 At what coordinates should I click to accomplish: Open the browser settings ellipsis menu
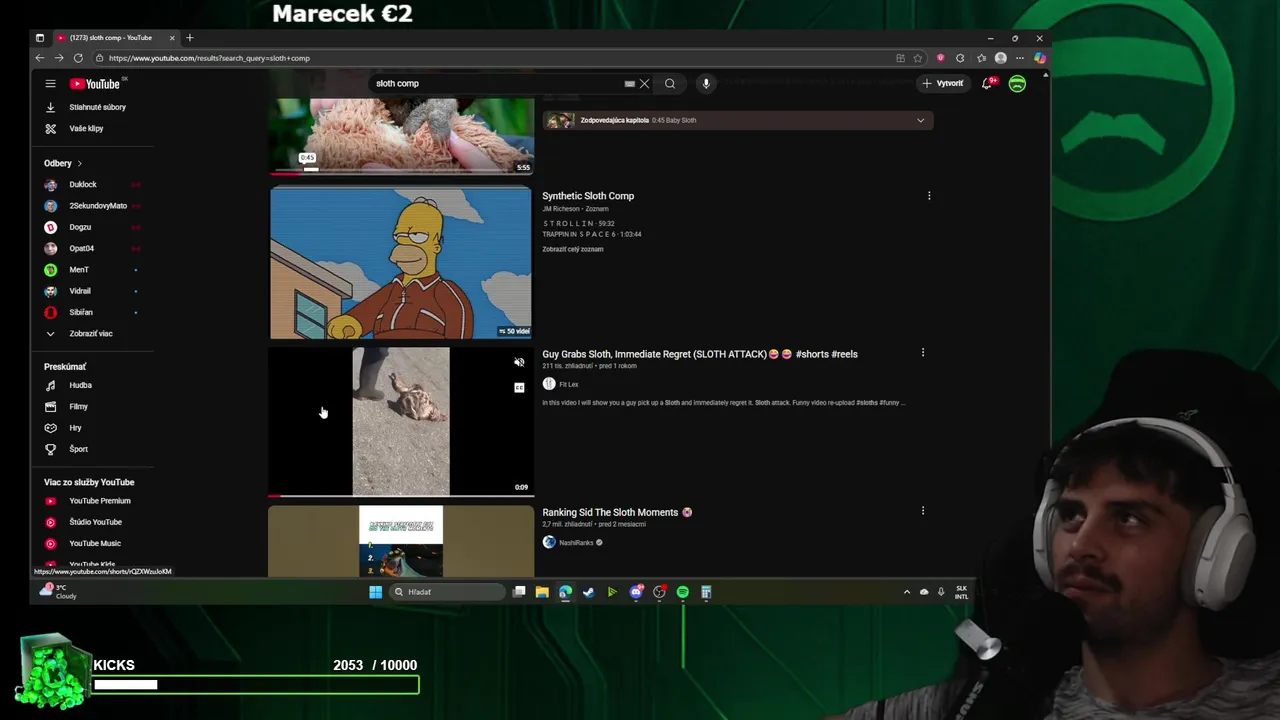(1020, 58)
